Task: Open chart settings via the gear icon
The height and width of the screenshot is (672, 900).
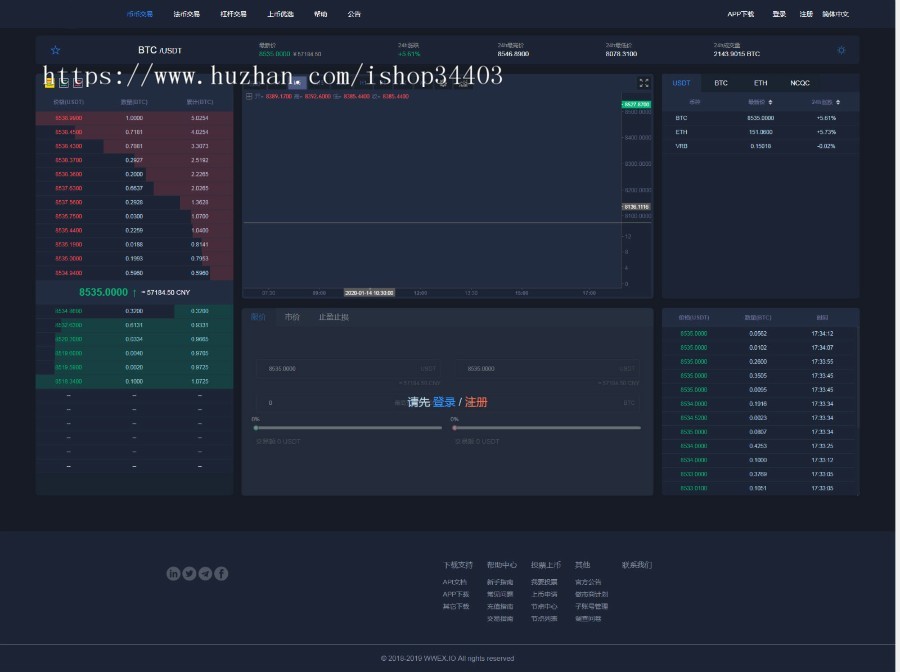Action: 840,48
